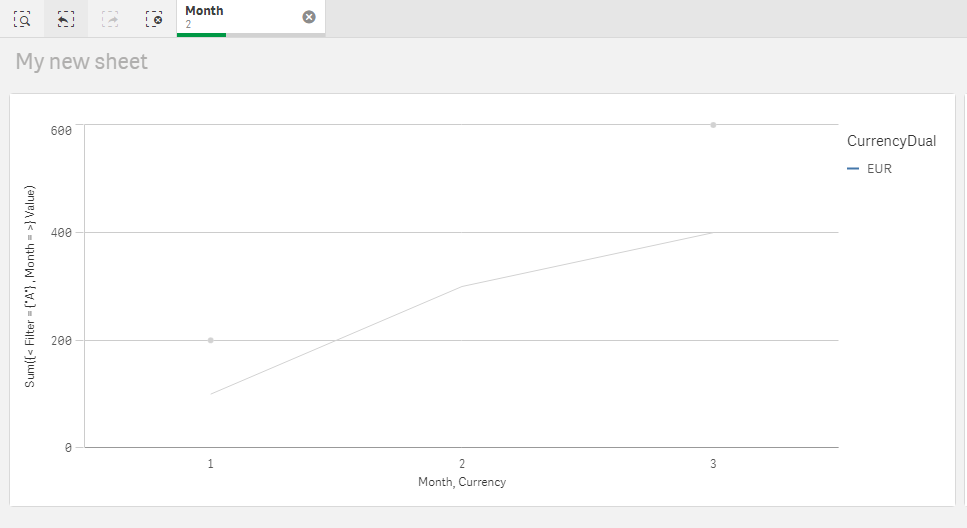Click y-axis value 600
967x528 pixels.
pos(61,130)
